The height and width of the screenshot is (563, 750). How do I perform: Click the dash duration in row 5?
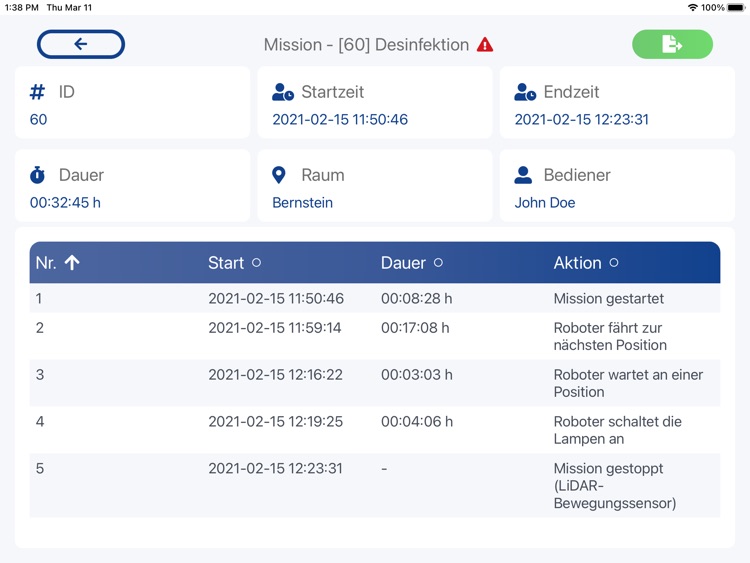384,469
